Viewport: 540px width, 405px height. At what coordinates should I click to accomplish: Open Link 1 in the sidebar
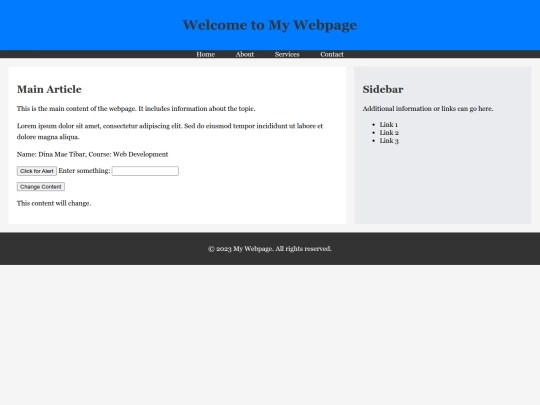388,124
